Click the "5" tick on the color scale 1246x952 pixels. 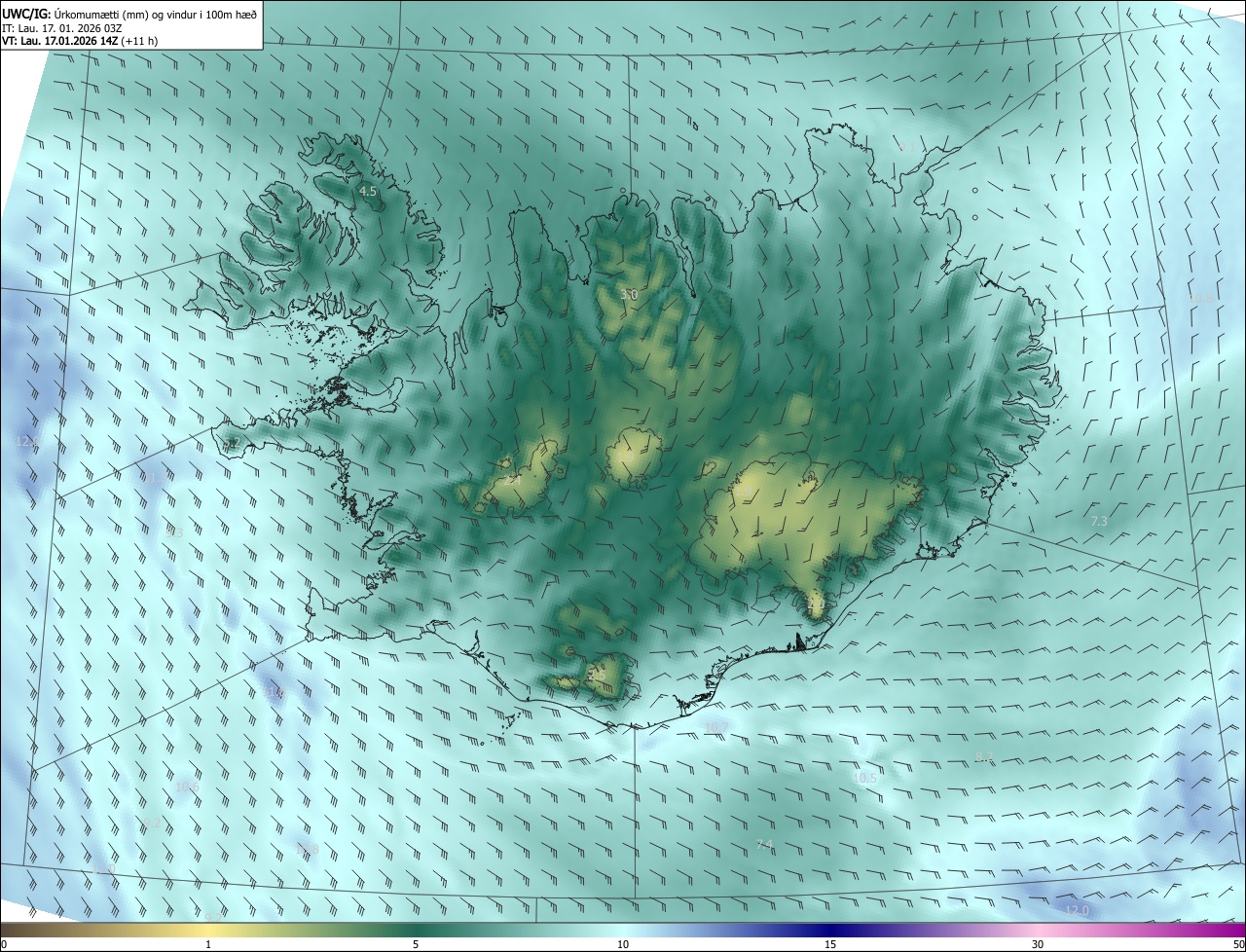(x=416, y=945)
